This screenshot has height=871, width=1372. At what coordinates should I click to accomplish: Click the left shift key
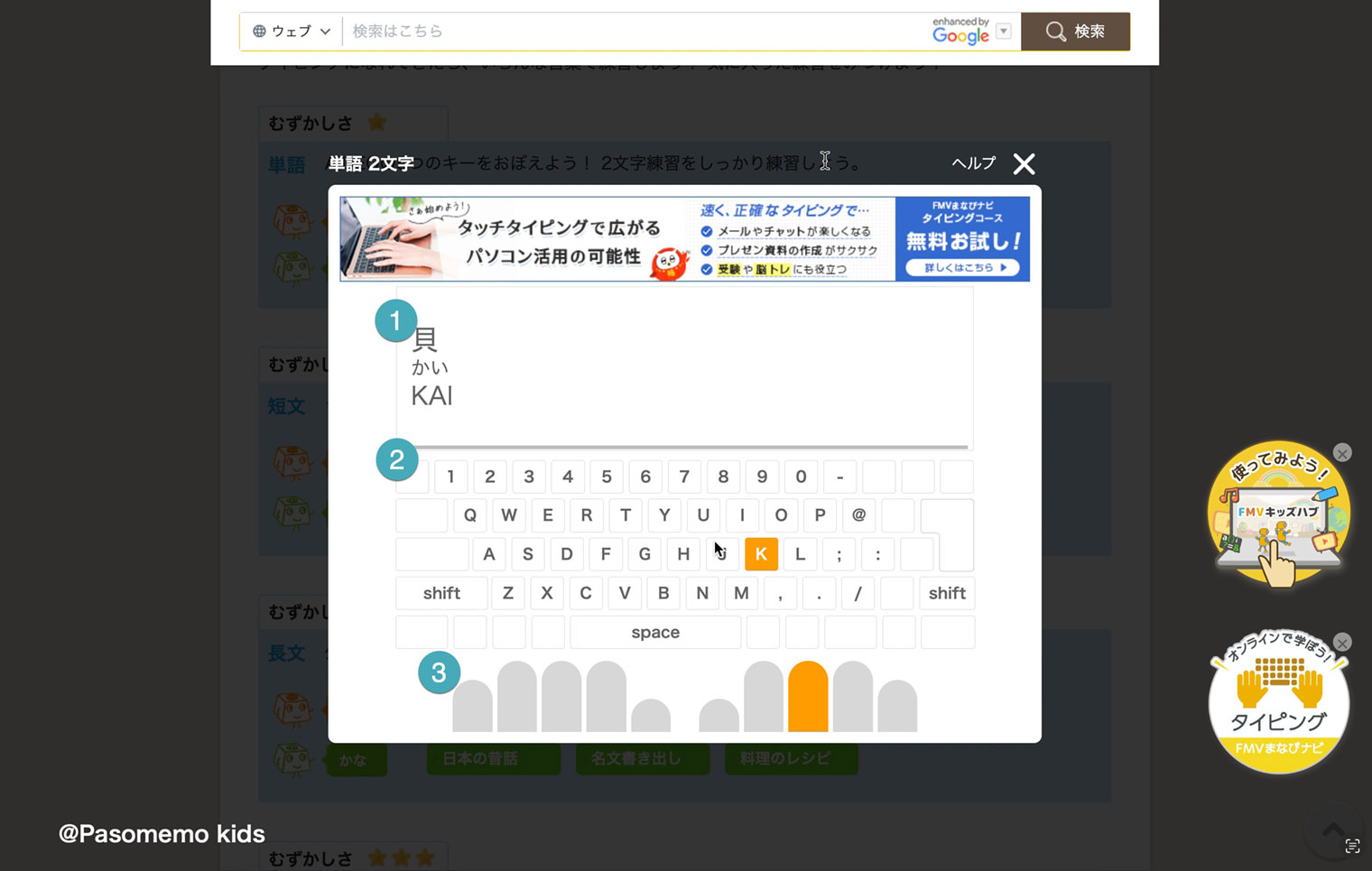click(441, 593)
